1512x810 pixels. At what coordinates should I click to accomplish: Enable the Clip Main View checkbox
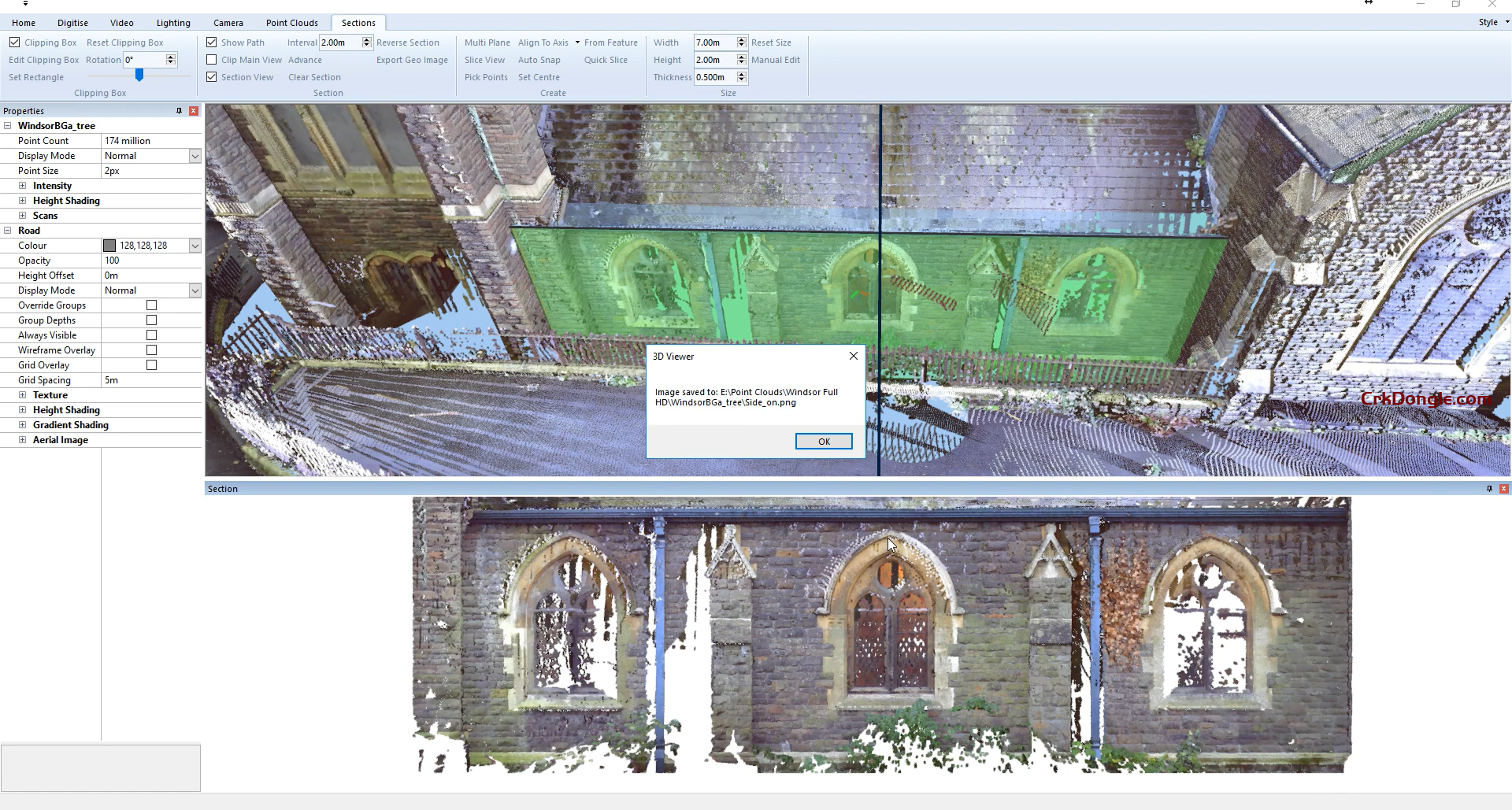tap(212, 60)
